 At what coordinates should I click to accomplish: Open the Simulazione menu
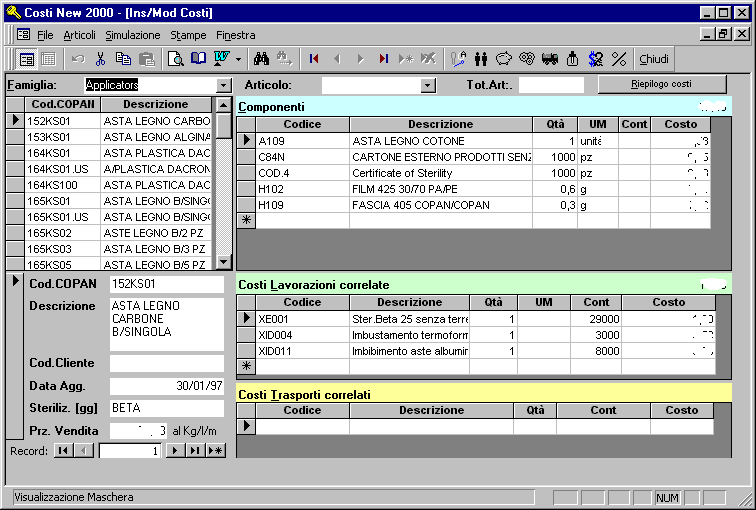coord(133,35)
